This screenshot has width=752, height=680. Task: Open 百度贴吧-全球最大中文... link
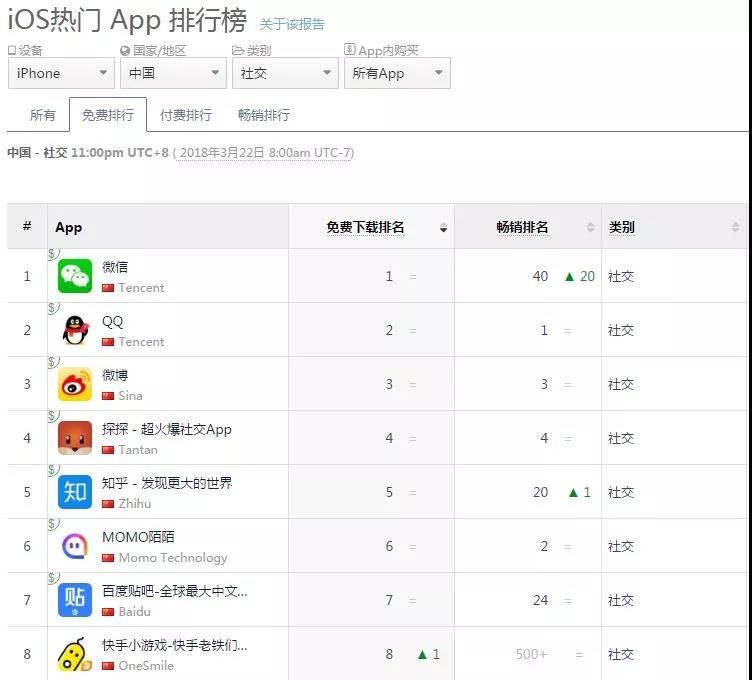(175, 591)
